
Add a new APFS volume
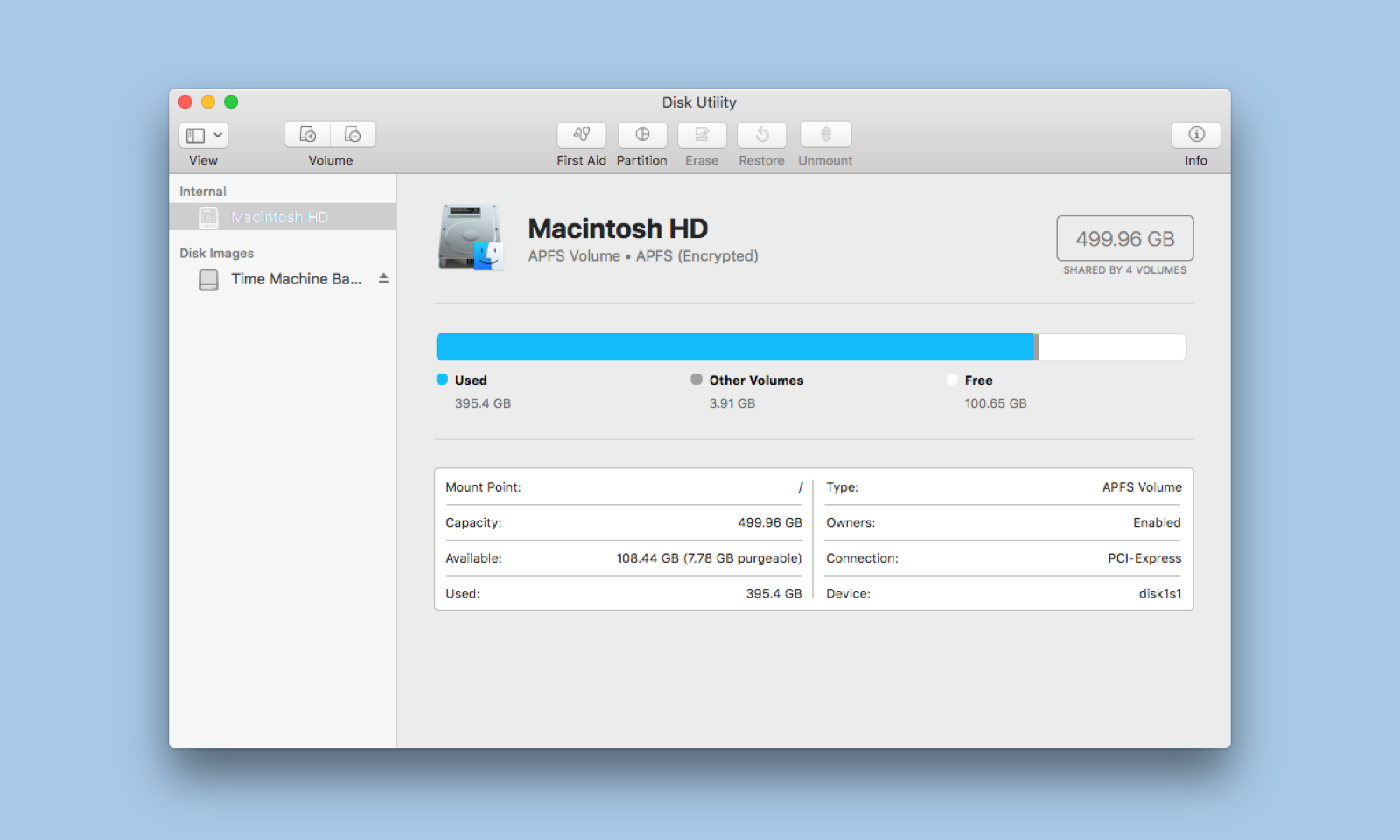point(307,134)
